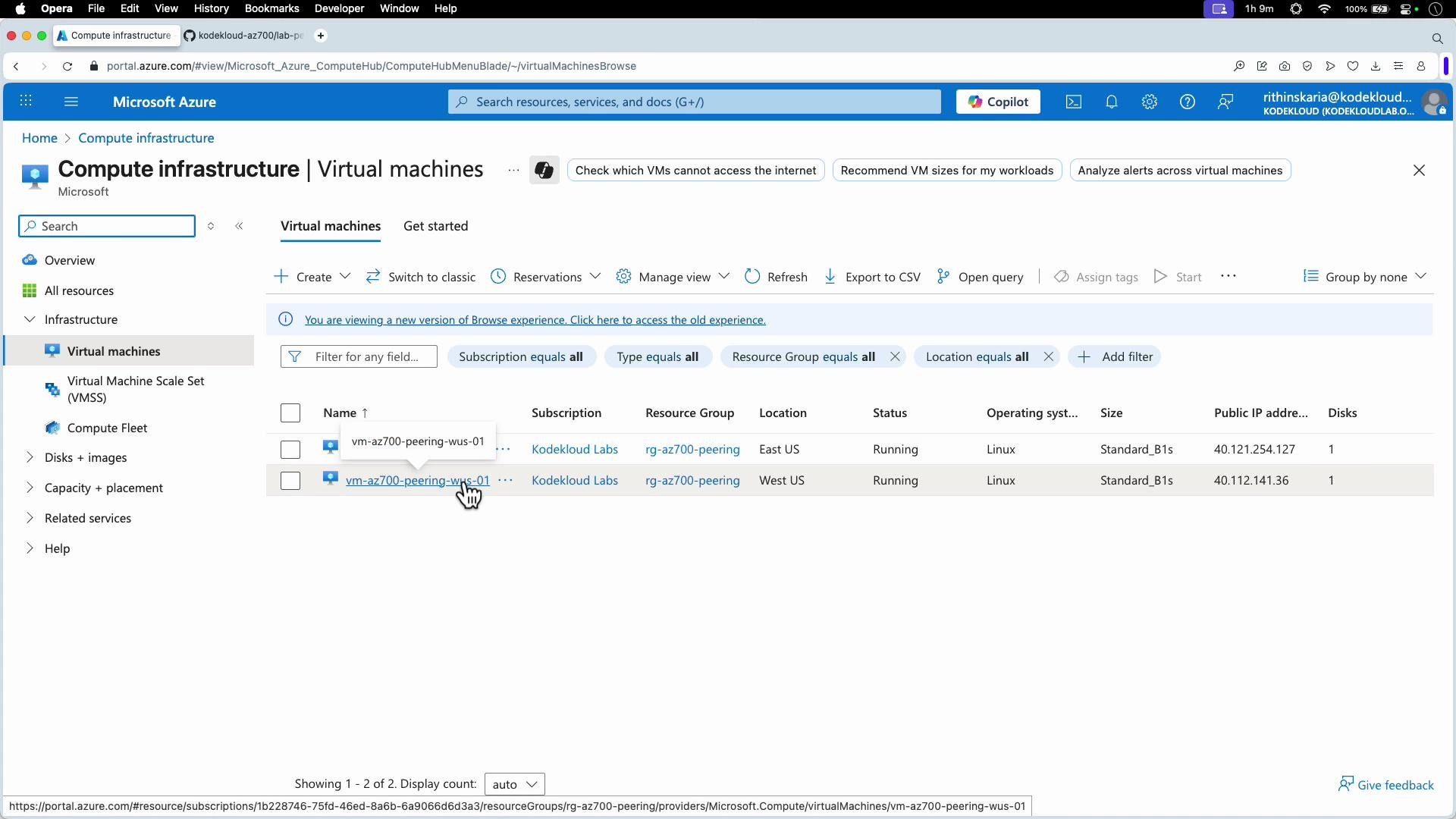This screenshot has height=819, width=1456.
Task: Click the account avatar picture
Action: tap(1434, 102)
